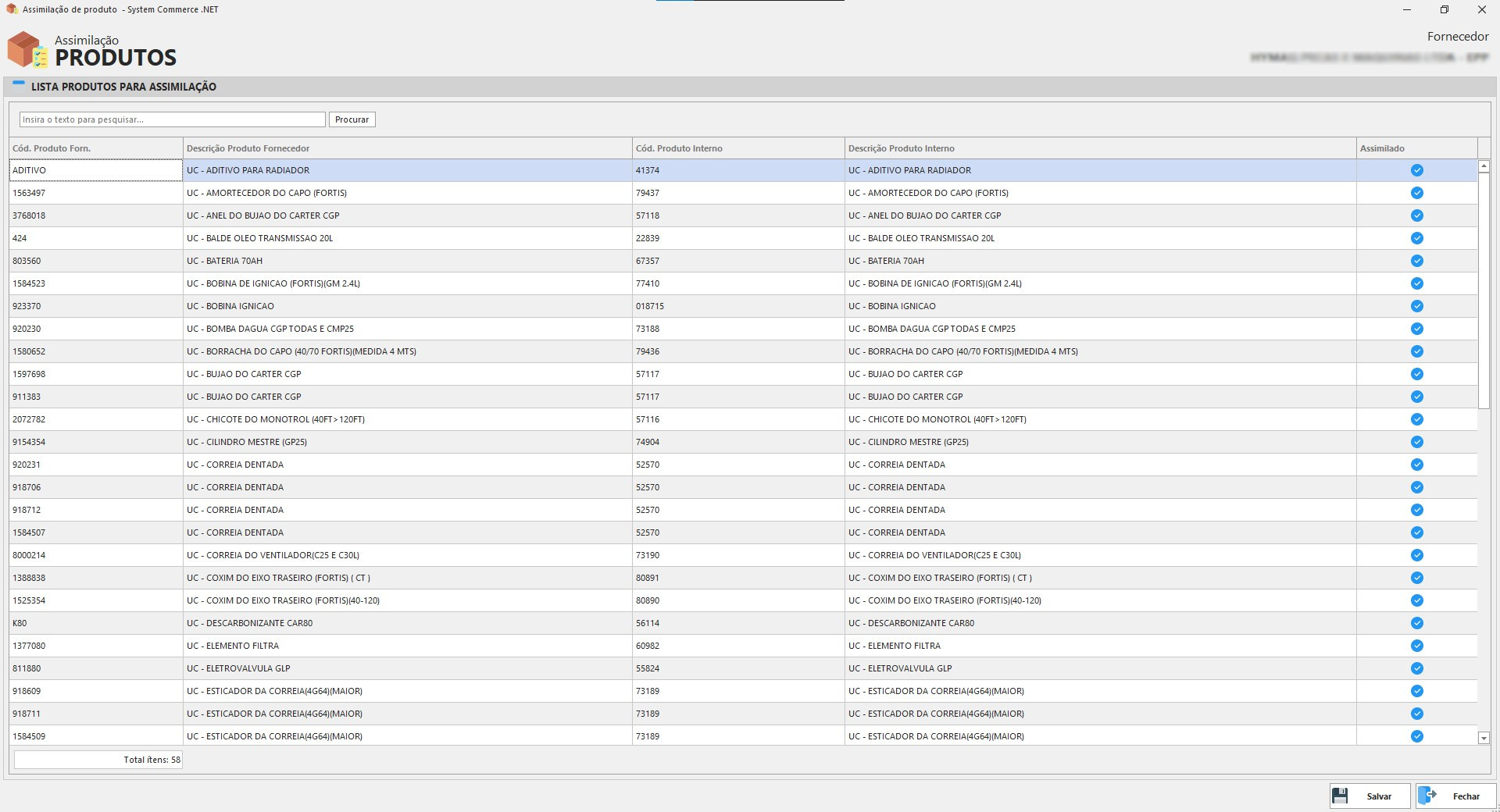The height and width of the screenshot is (812, 1500).
Task: Collapse the Lista Produtos para Assimilação panel
Action: click(19, 84)
